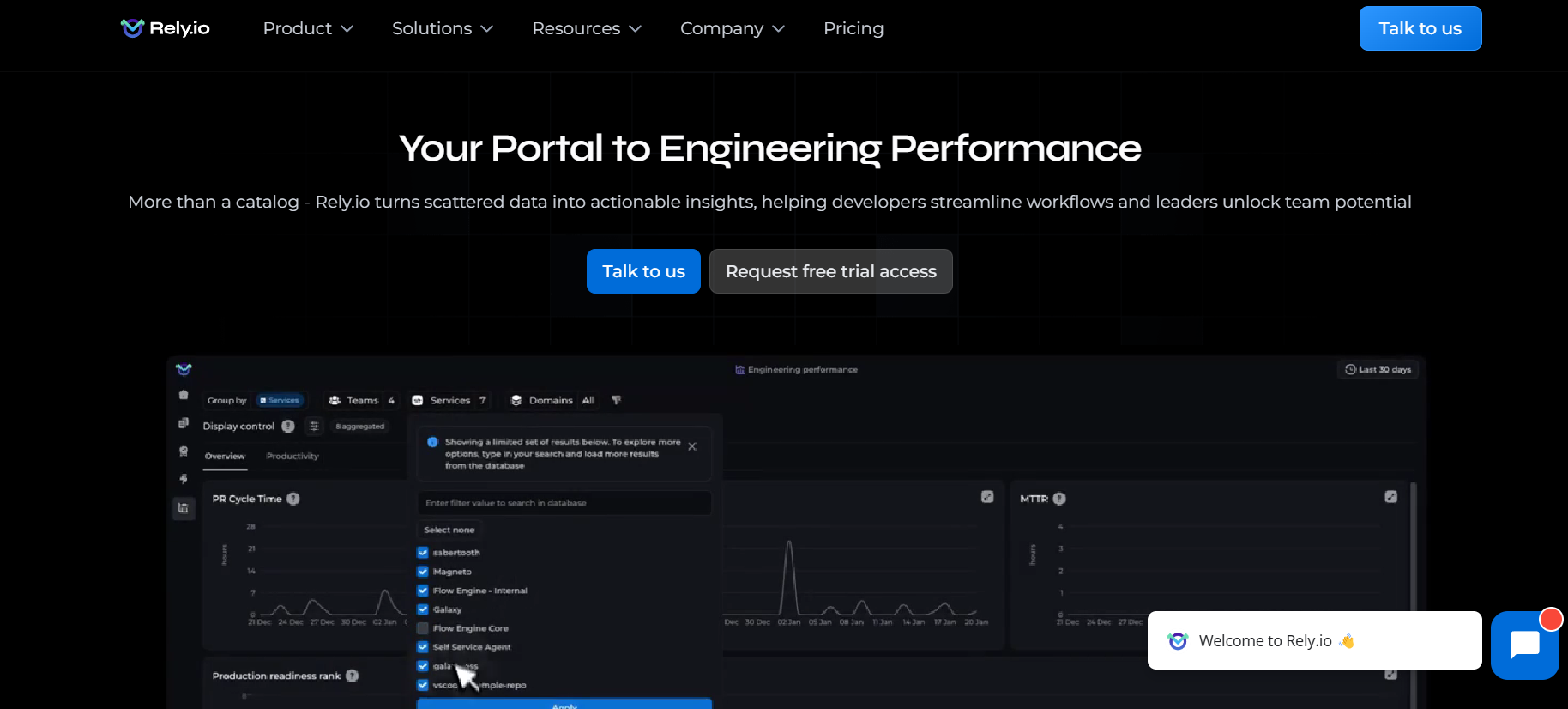1568x709 pixels.
Task: Click the PR Cycle Time chart title
Action: [247, 499]
